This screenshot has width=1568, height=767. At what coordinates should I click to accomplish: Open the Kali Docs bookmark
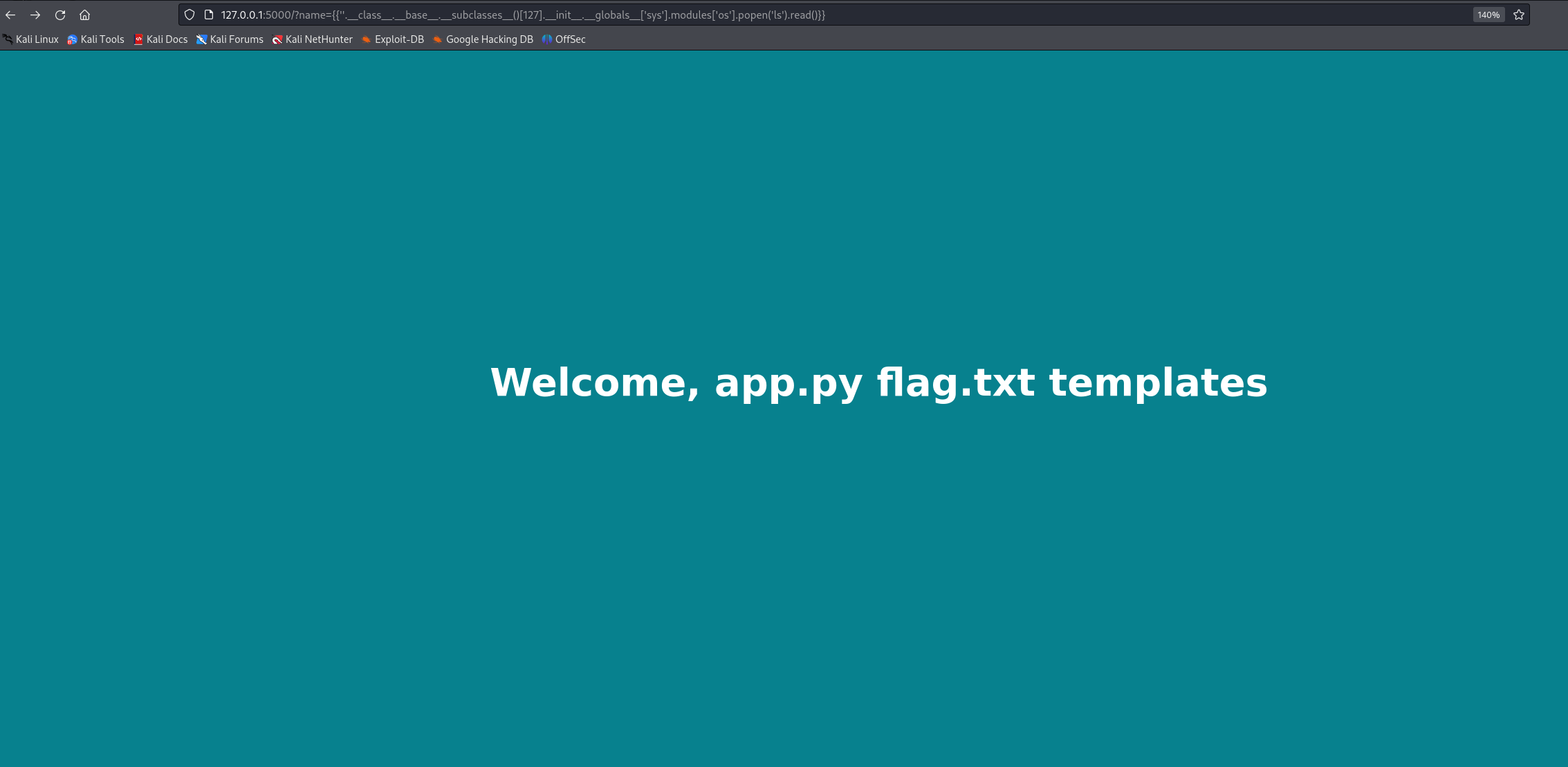[160, 39]
